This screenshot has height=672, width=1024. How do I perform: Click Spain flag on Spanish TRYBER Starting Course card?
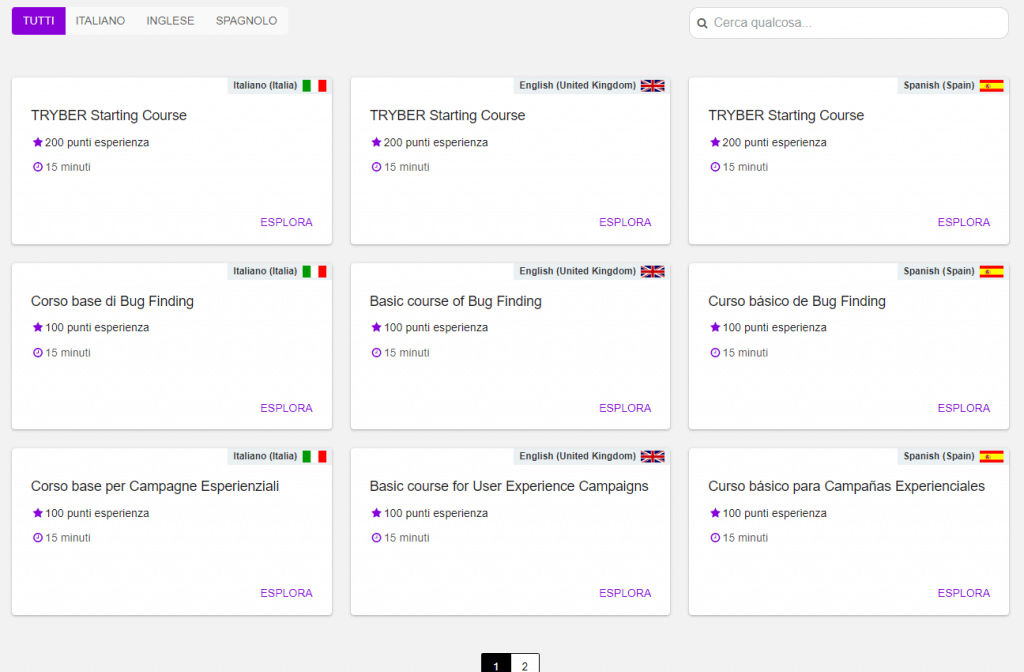991,86
